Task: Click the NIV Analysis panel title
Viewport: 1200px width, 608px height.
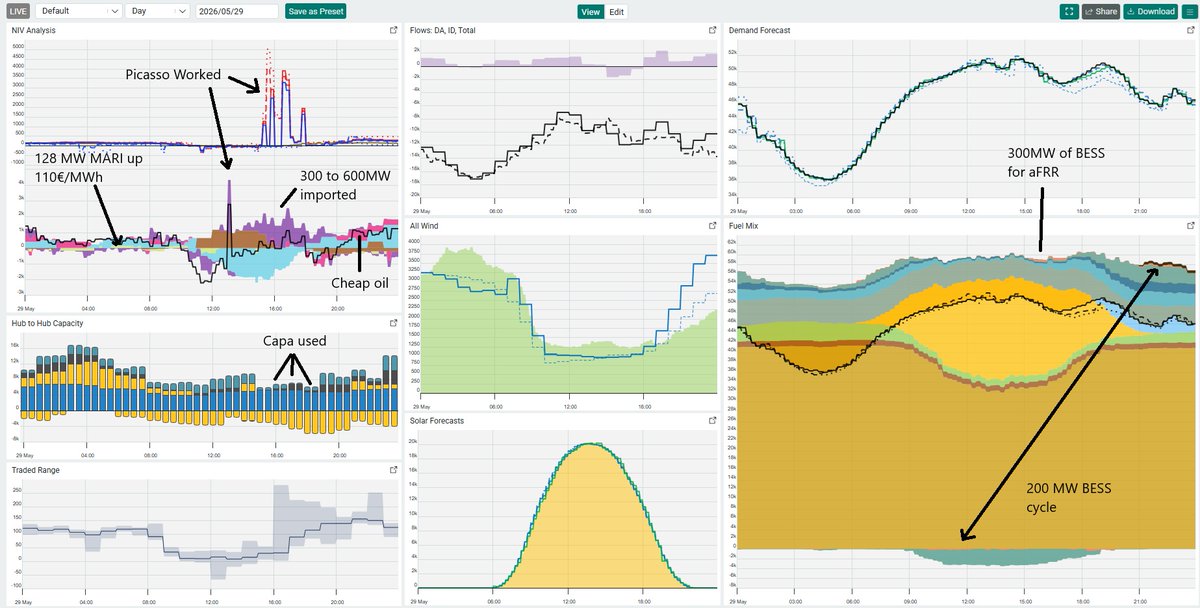Action: pos(33,31)
